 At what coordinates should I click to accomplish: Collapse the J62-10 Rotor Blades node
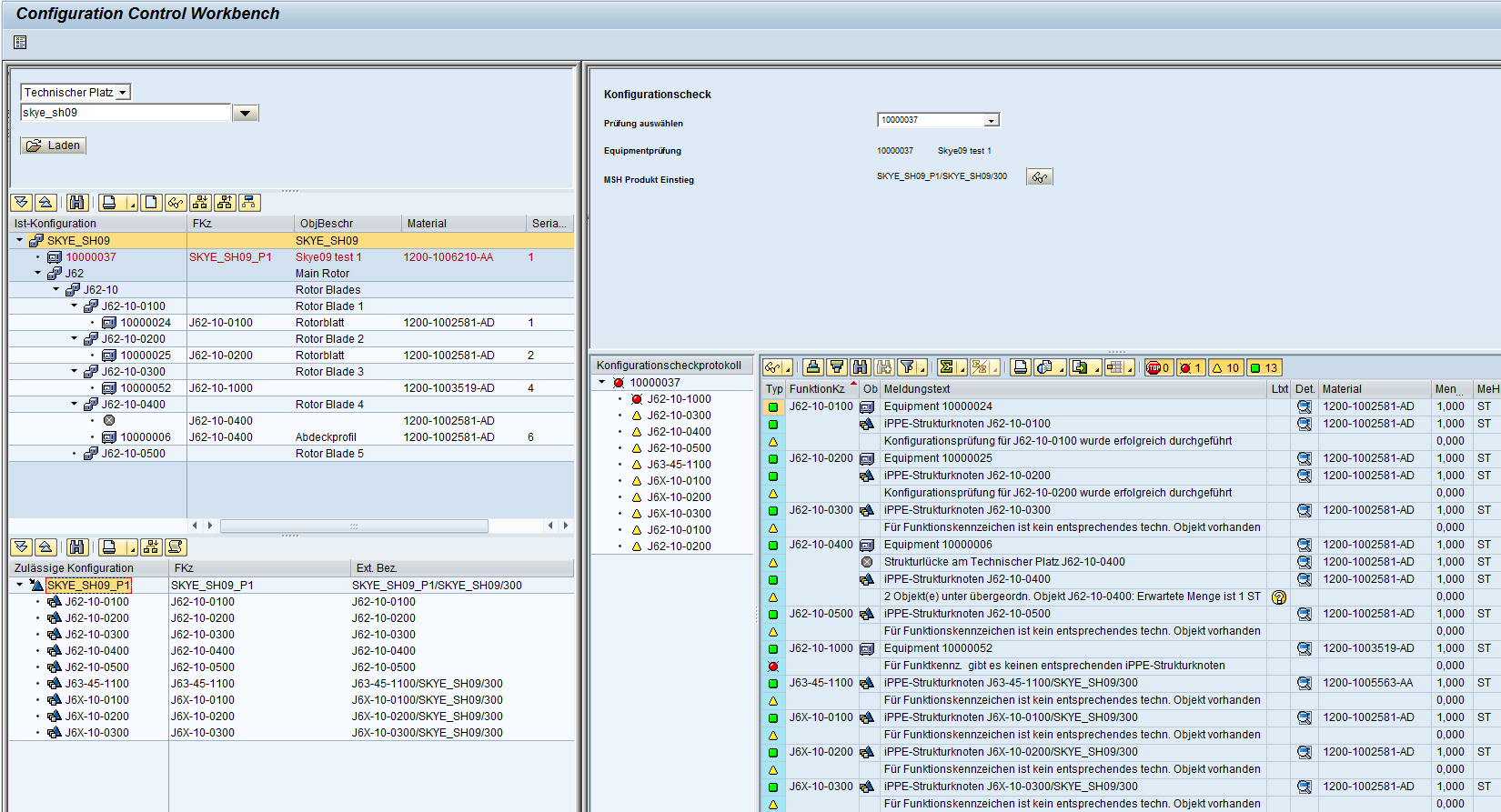click(x=55, y=289)
